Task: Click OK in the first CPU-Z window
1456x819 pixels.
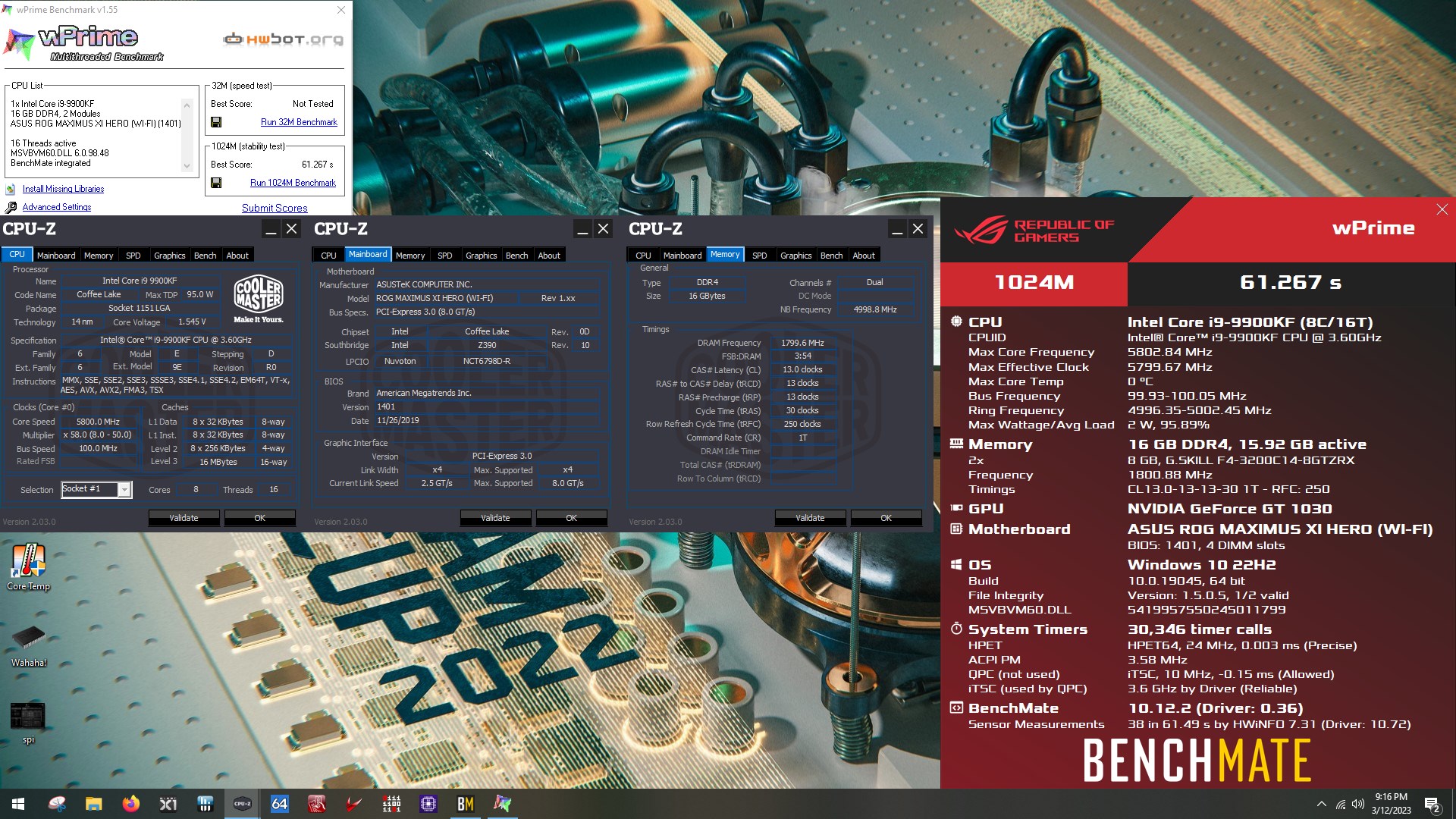Action: point(259,518)
